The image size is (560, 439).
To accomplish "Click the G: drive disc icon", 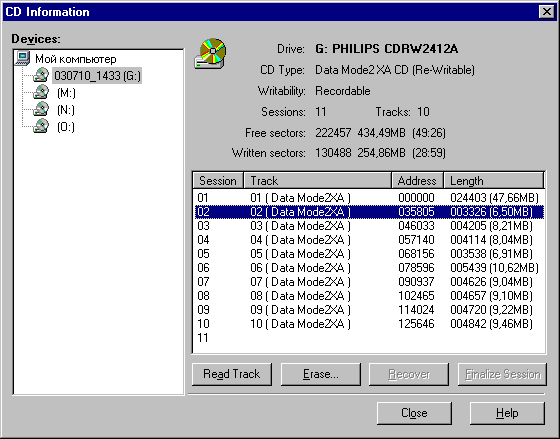I will click(41, 75).
